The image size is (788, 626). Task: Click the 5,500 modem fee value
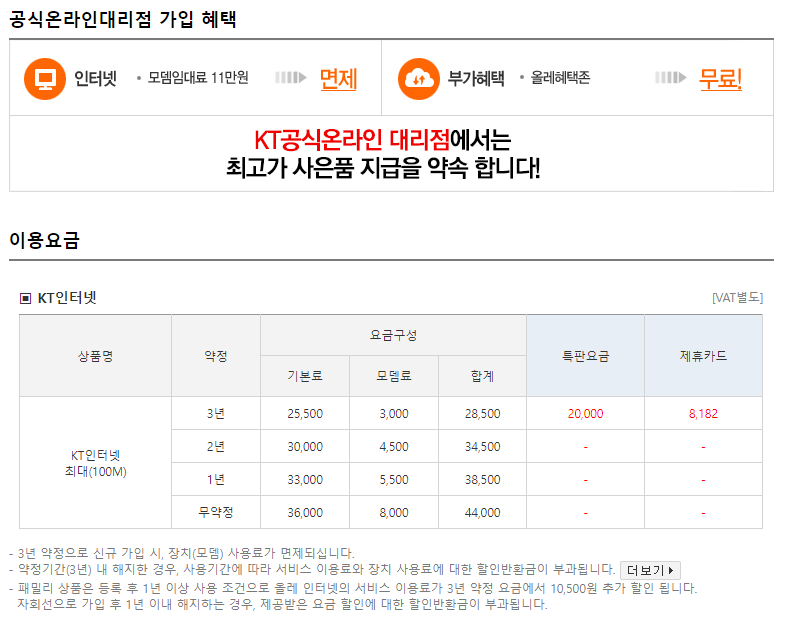394,480
